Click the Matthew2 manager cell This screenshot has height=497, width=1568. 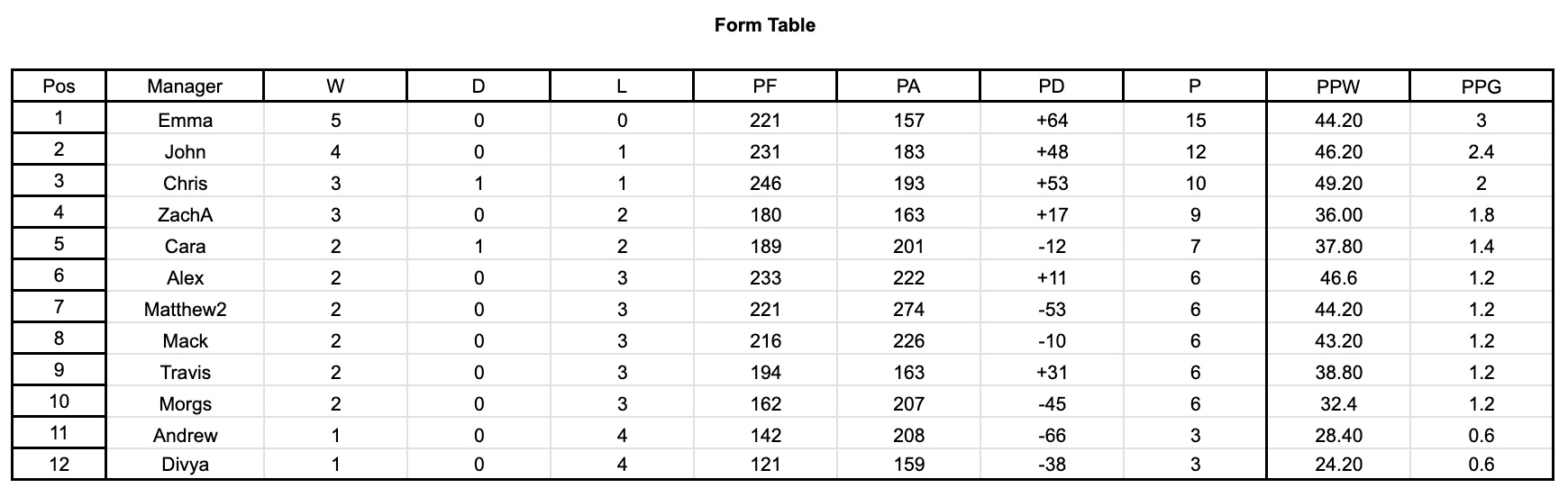click(185, 310)
